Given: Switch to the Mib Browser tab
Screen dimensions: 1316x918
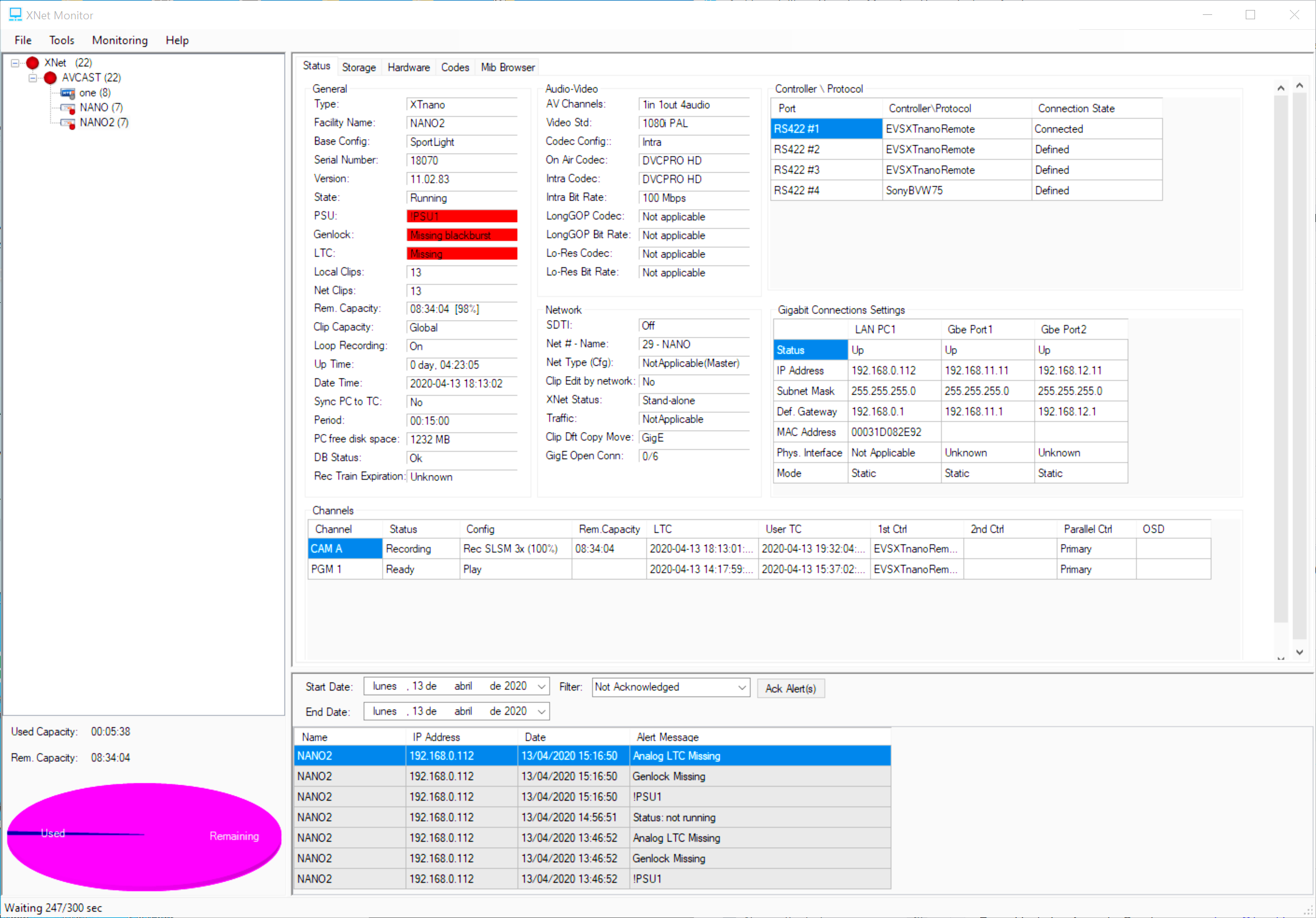Looking at the screenshot, I should tap(507, 67).
